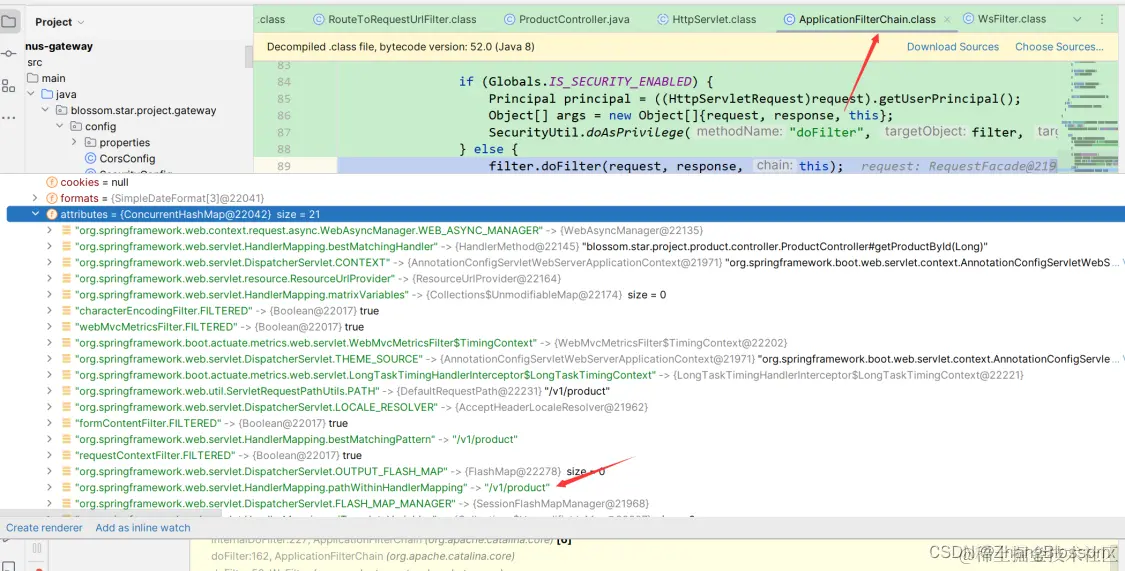Collapse the attributes ConcurrentHashMap node
The image size is (1125, 571).
coord(34,214)
